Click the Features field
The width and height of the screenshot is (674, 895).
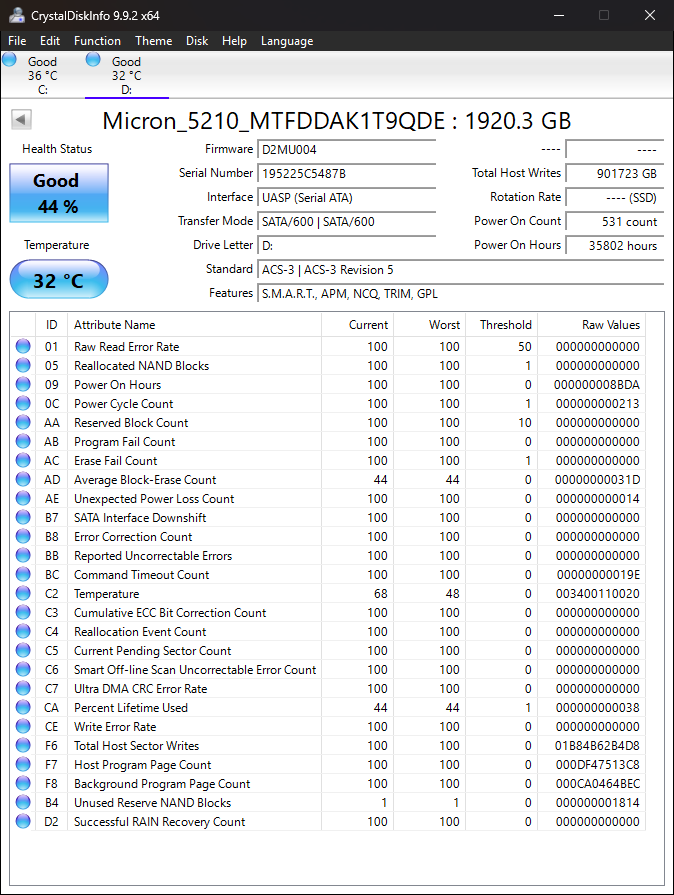[x=461, y=293]
